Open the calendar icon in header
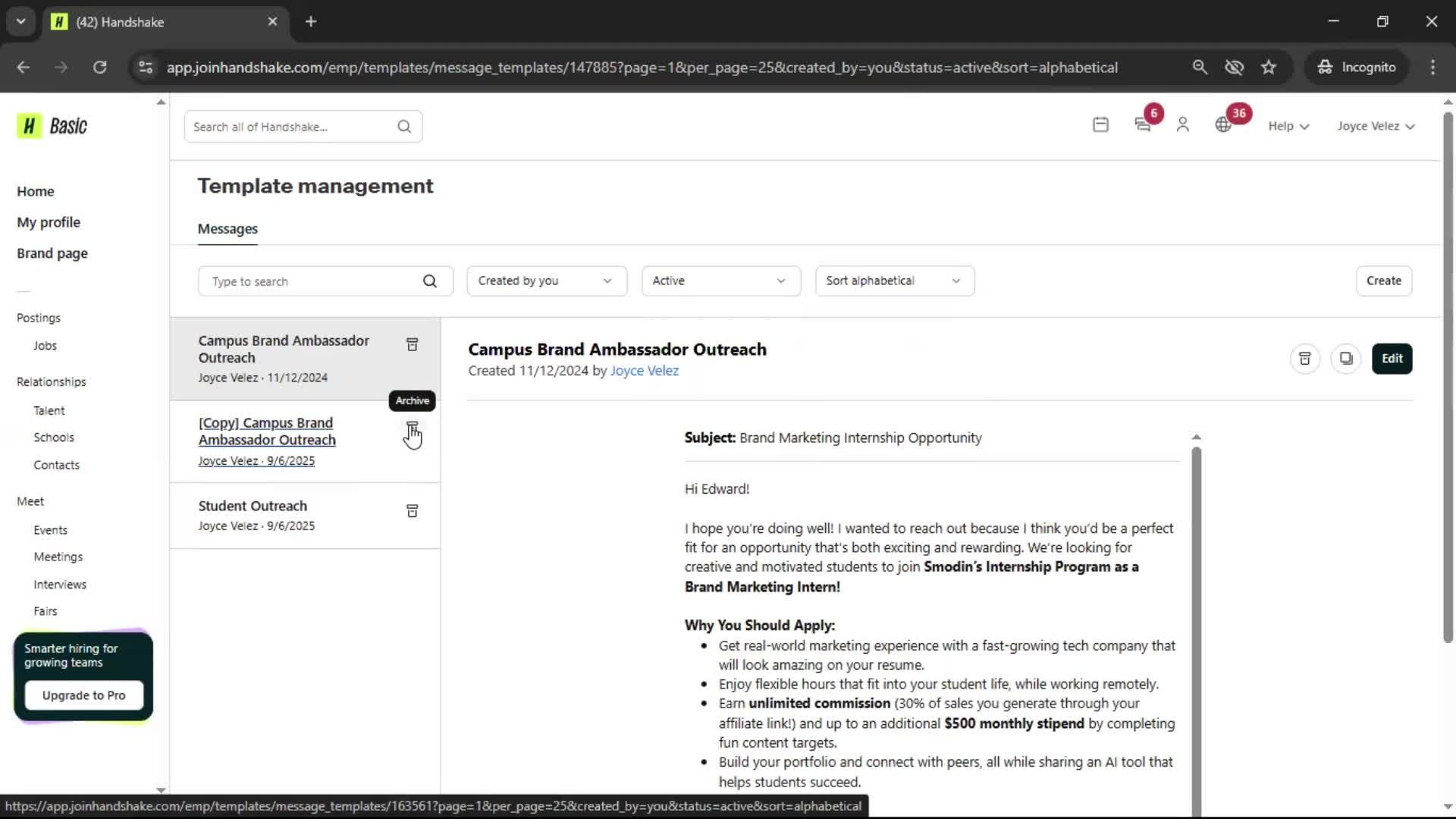 pyautogui.click(x=1100, y=125)
